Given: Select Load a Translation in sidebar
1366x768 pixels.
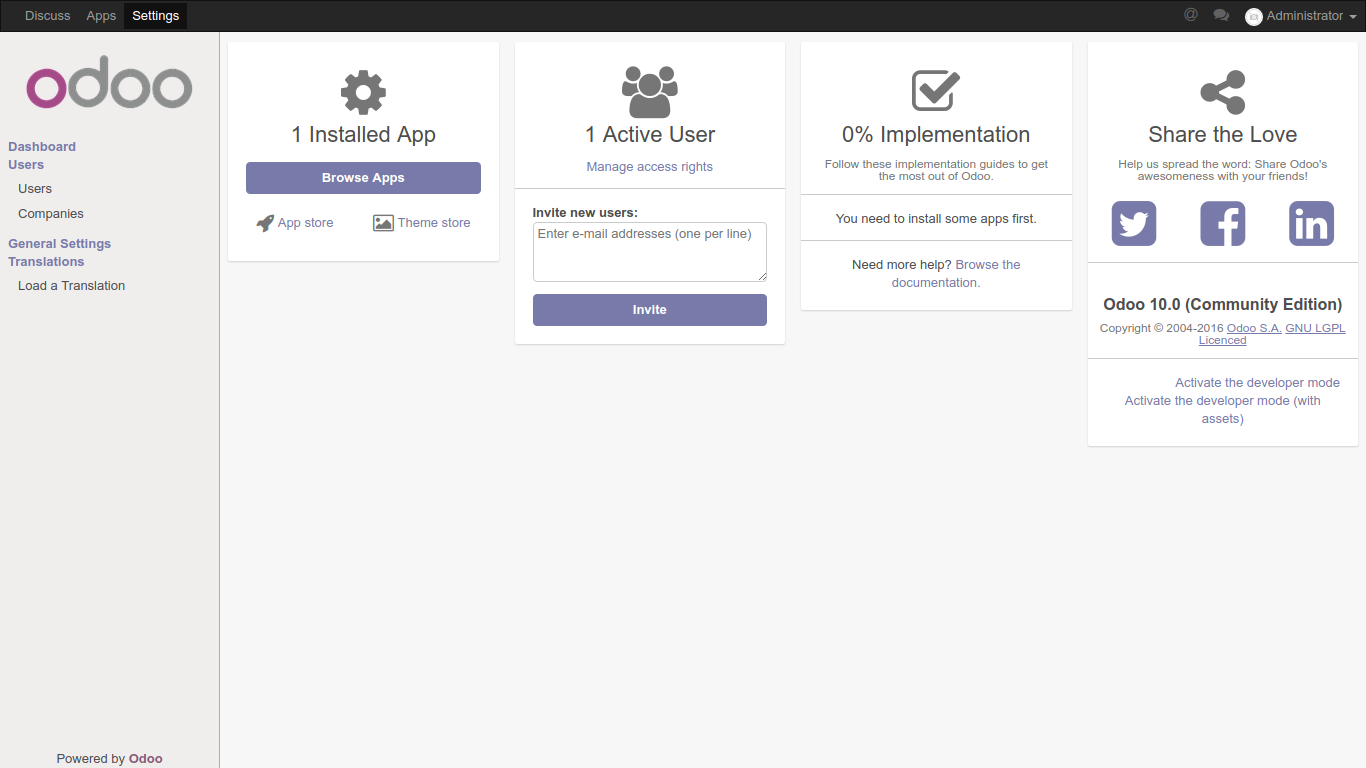Looking at the screenshot, I should 71,285.
